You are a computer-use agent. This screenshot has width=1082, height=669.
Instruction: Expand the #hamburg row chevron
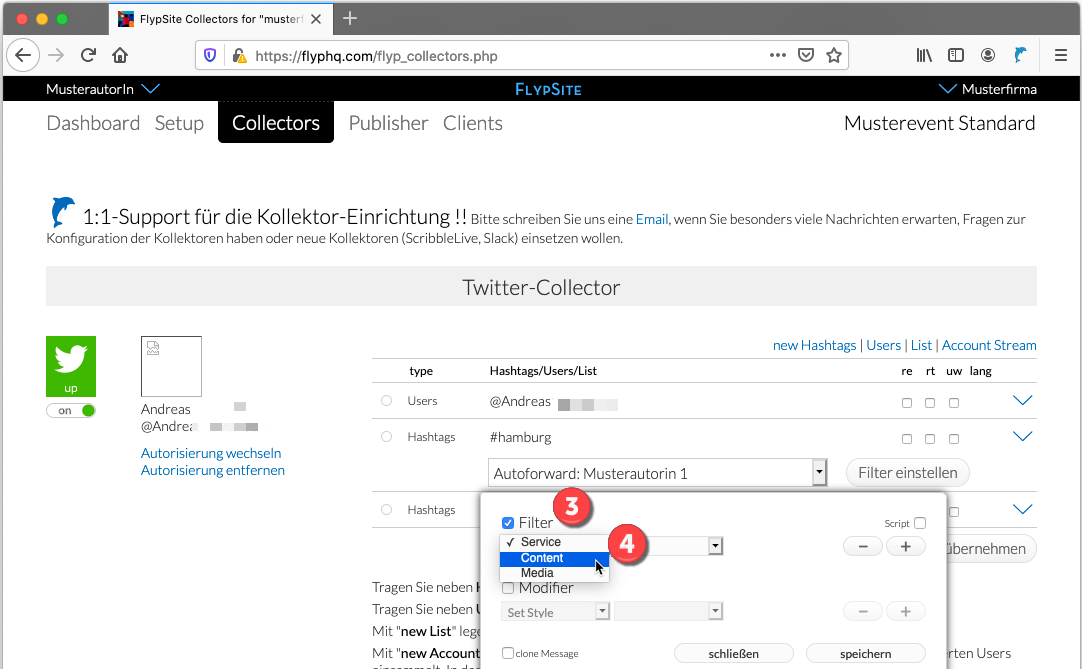point(1022,436)
